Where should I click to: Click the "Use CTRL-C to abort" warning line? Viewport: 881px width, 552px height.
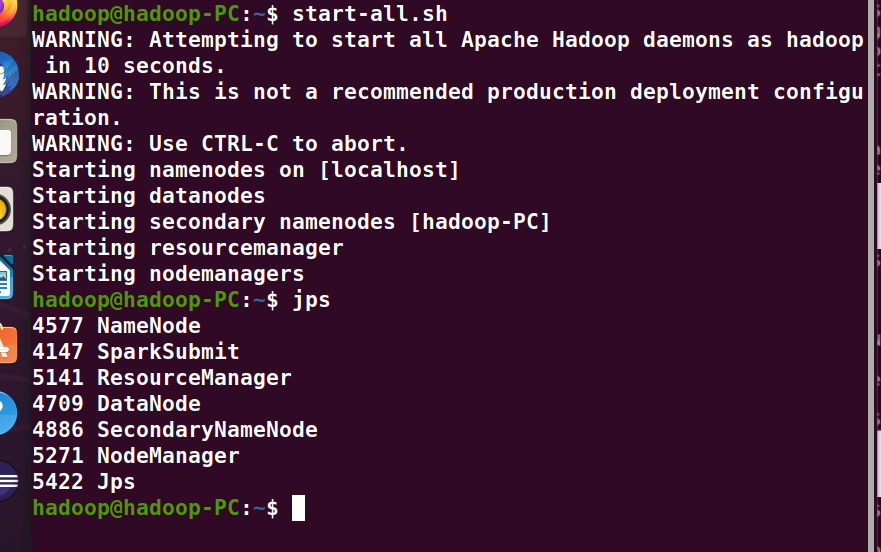pos(220,144)
